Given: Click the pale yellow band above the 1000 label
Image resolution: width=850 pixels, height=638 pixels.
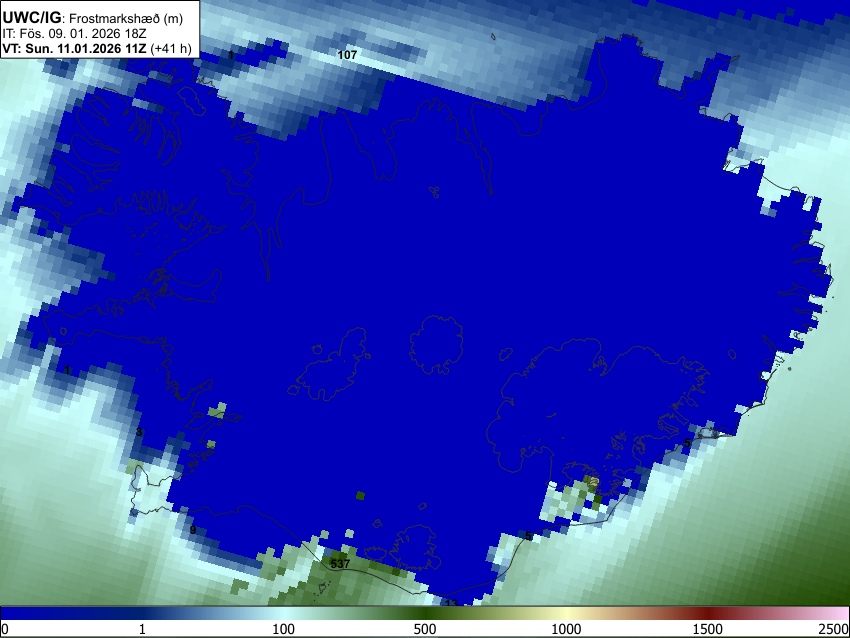Looking at the screenshot, I should (x=566, y=614).
